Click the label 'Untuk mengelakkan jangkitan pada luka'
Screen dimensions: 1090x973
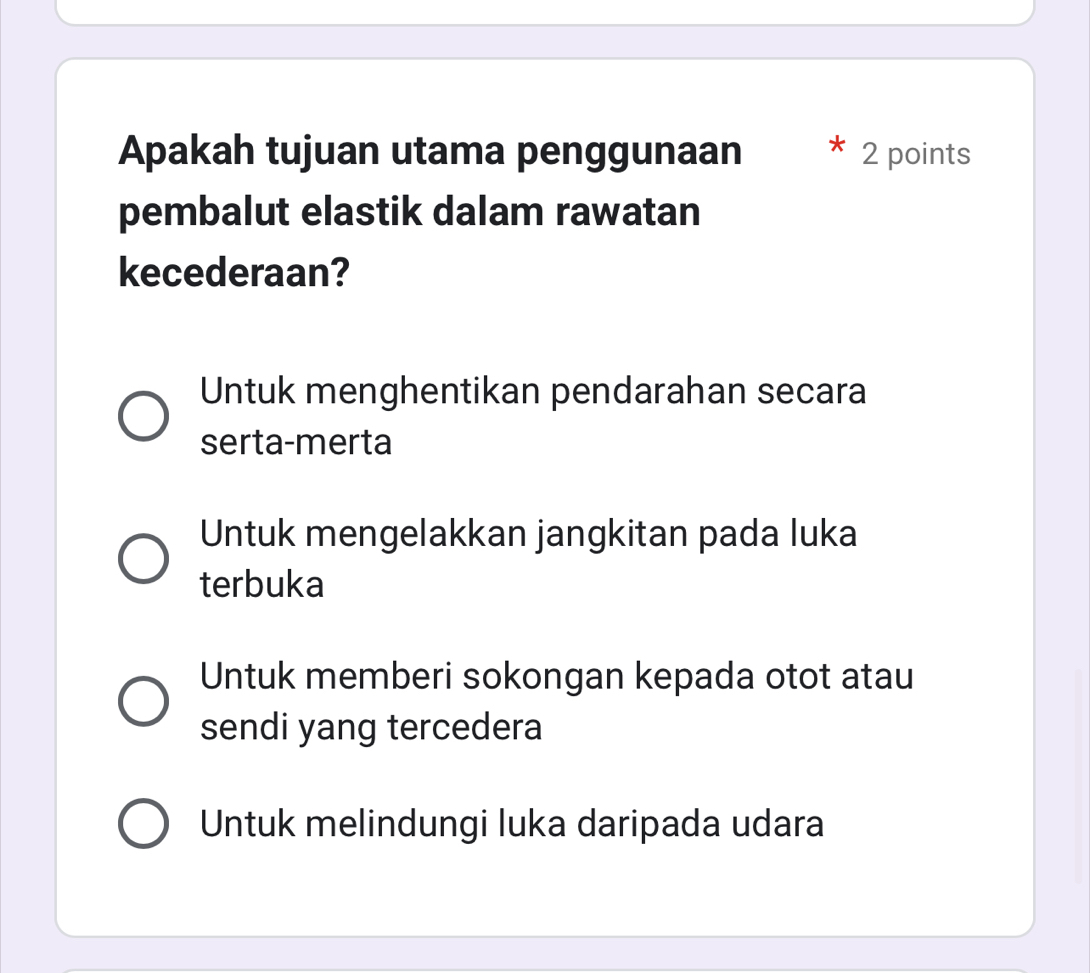point(528,534)
